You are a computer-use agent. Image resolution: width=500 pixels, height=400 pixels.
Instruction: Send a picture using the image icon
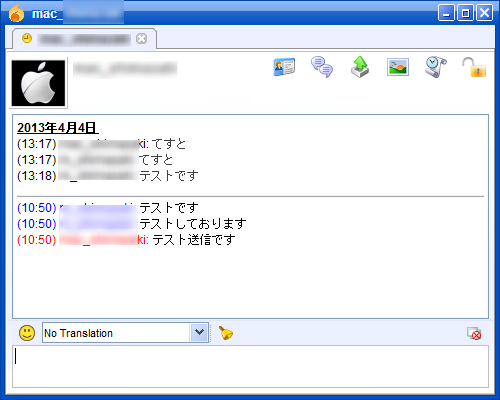coord(398,67)
